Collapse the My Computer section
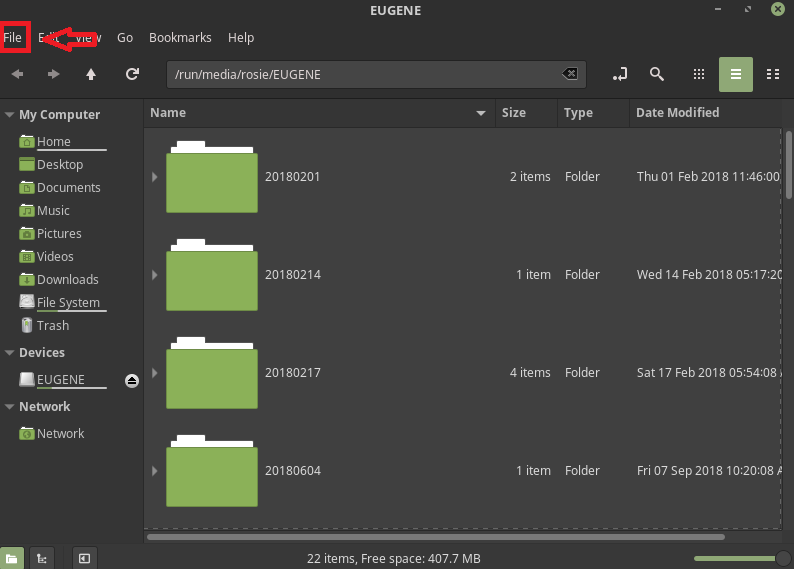Image resolution: width=794 pixels, height=569 pixels. [x=9, y=115]
